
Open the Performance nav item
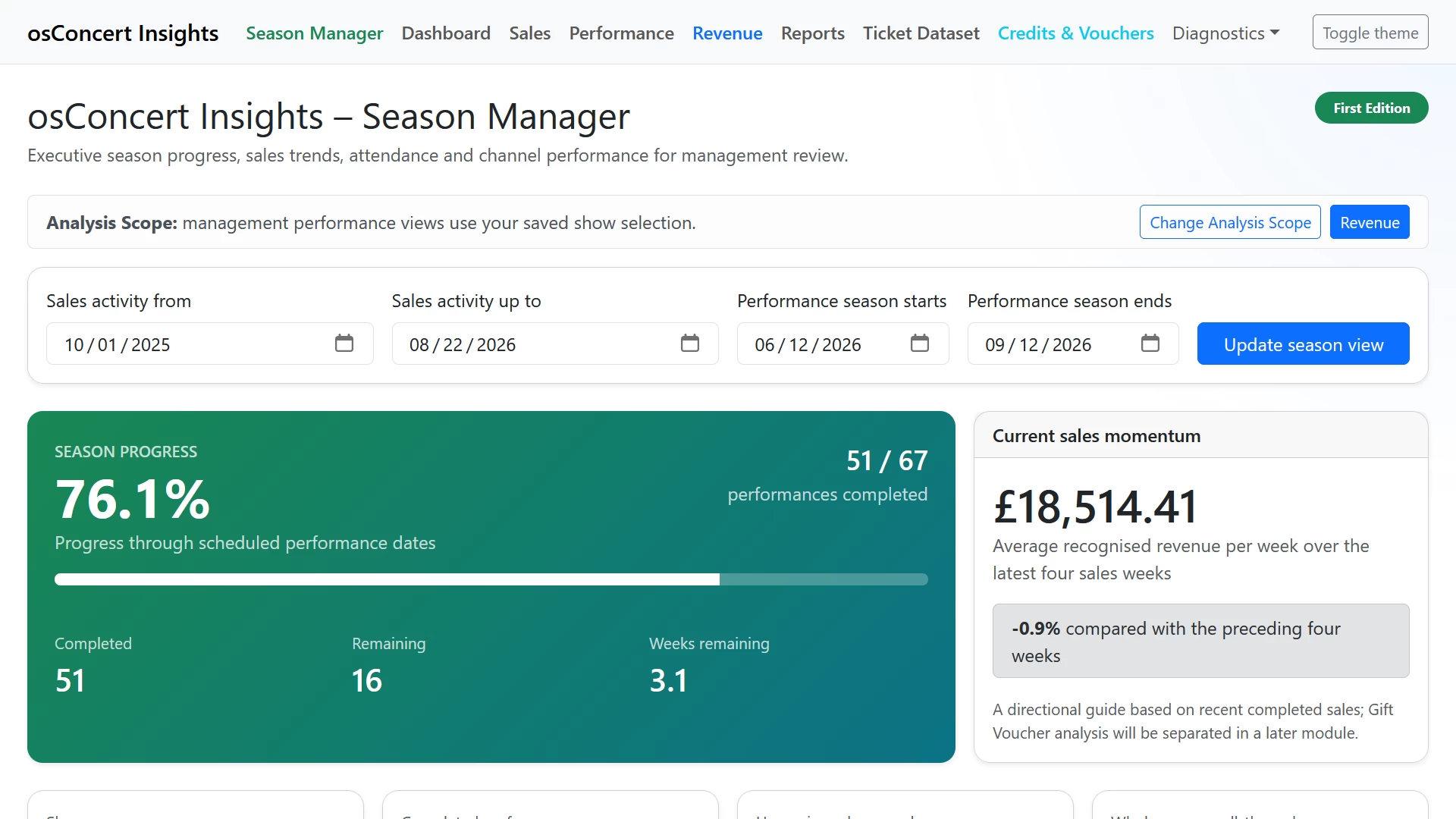pyautogui.click(x=621, y=33)
